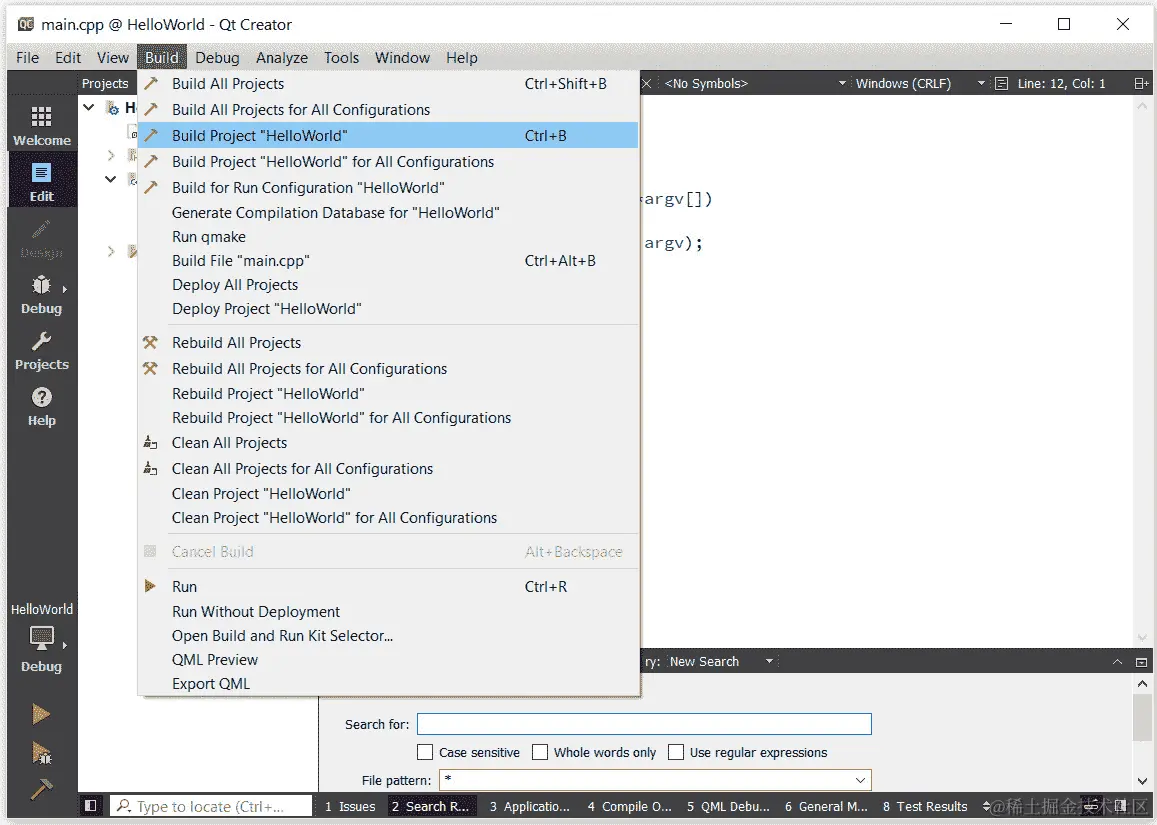Split the editor via top-right icon
The image size is (1157, 825).
(1141, 83)
